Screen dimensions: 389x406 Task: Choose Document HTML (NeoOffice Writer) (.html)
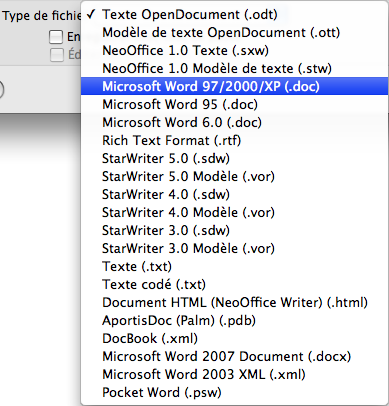tap(234, 303)
